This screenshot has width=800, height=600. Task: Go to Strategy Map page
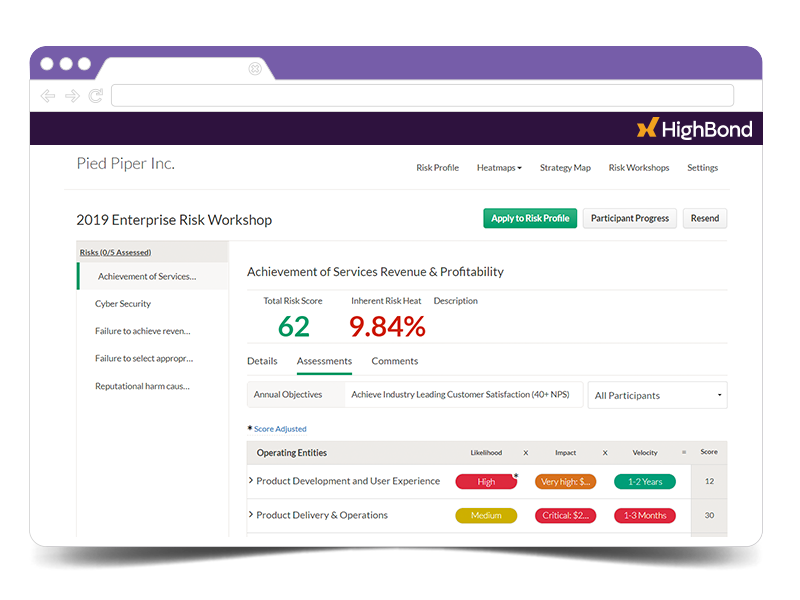565,168
